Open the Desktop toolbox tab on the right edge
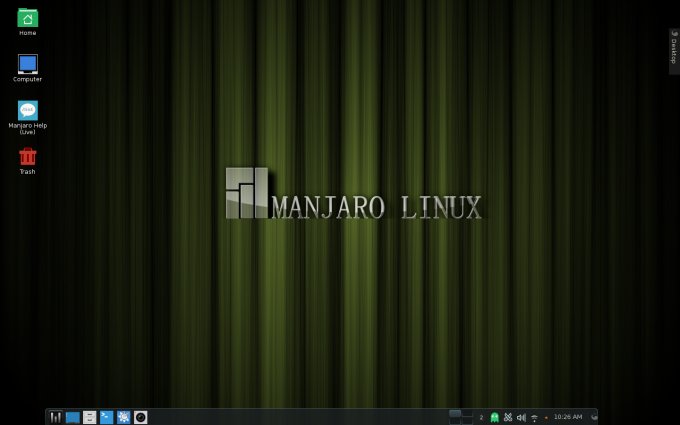Viewport: 680px width, 425px height. [x=674, y=51]
